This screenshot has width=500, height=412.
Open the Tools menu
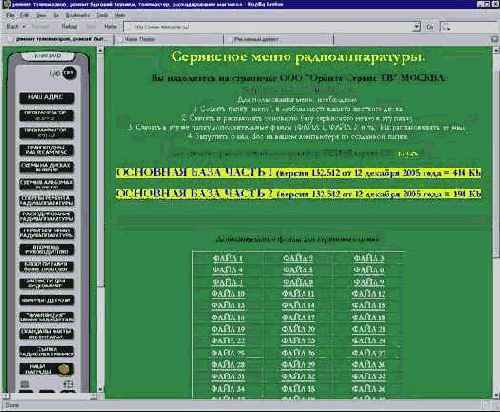(102, 15)
